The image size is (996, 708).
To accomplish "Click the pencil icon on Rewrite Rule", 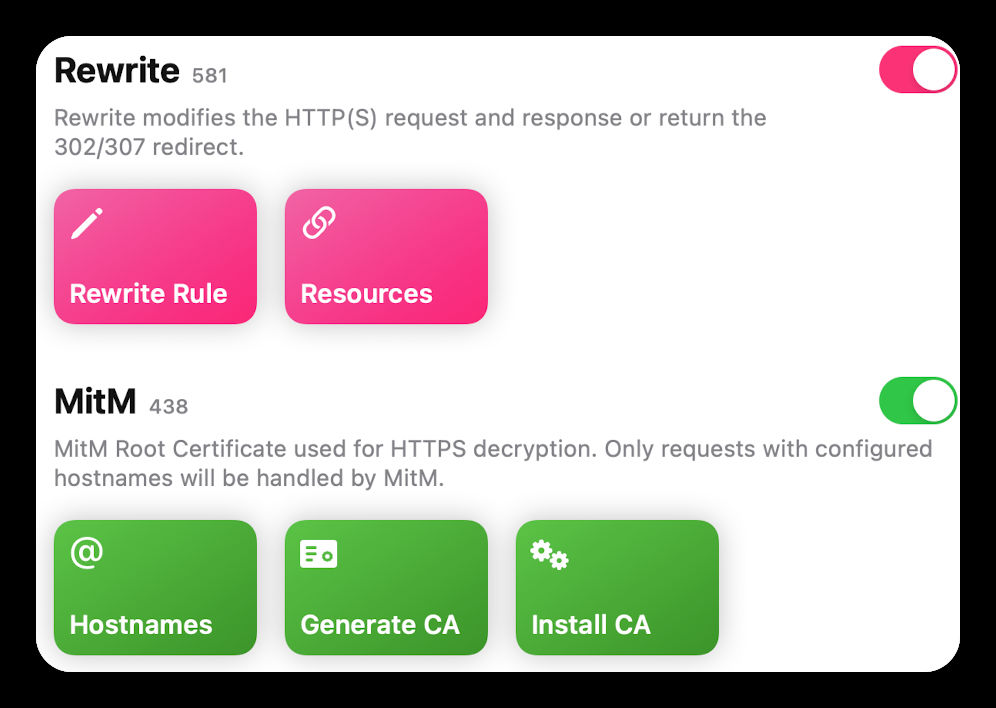I will click(86, 223).
